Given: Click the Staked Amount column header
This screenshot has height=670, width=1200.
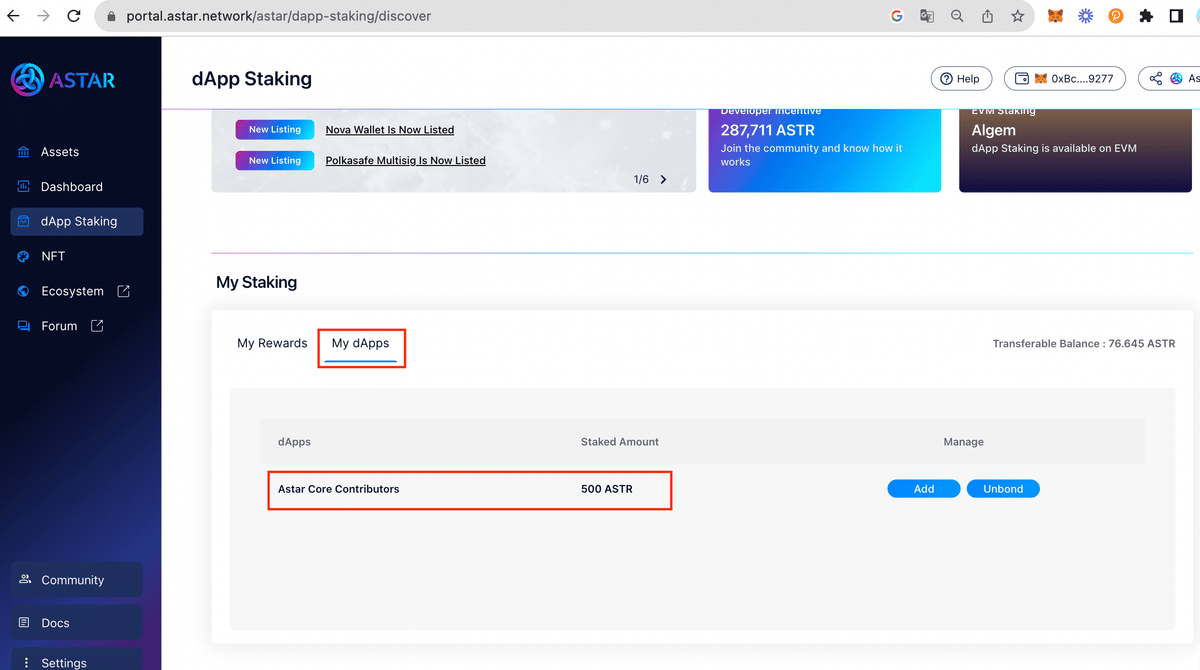Looking at the screenshot, I should [x=620, y=442].
